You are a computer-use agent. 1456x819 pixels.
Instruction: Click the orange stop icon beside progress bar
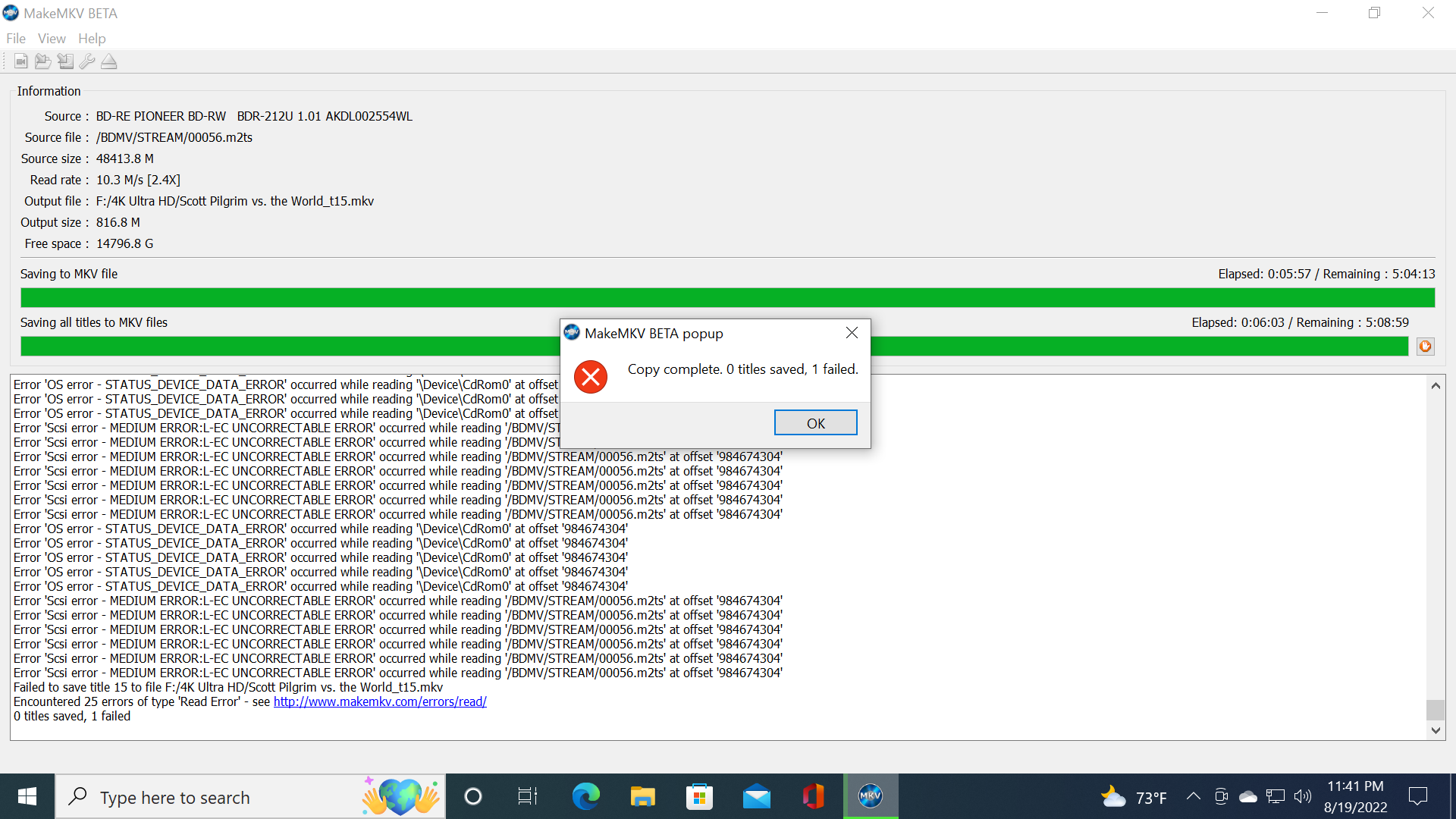coord(1426,347)
